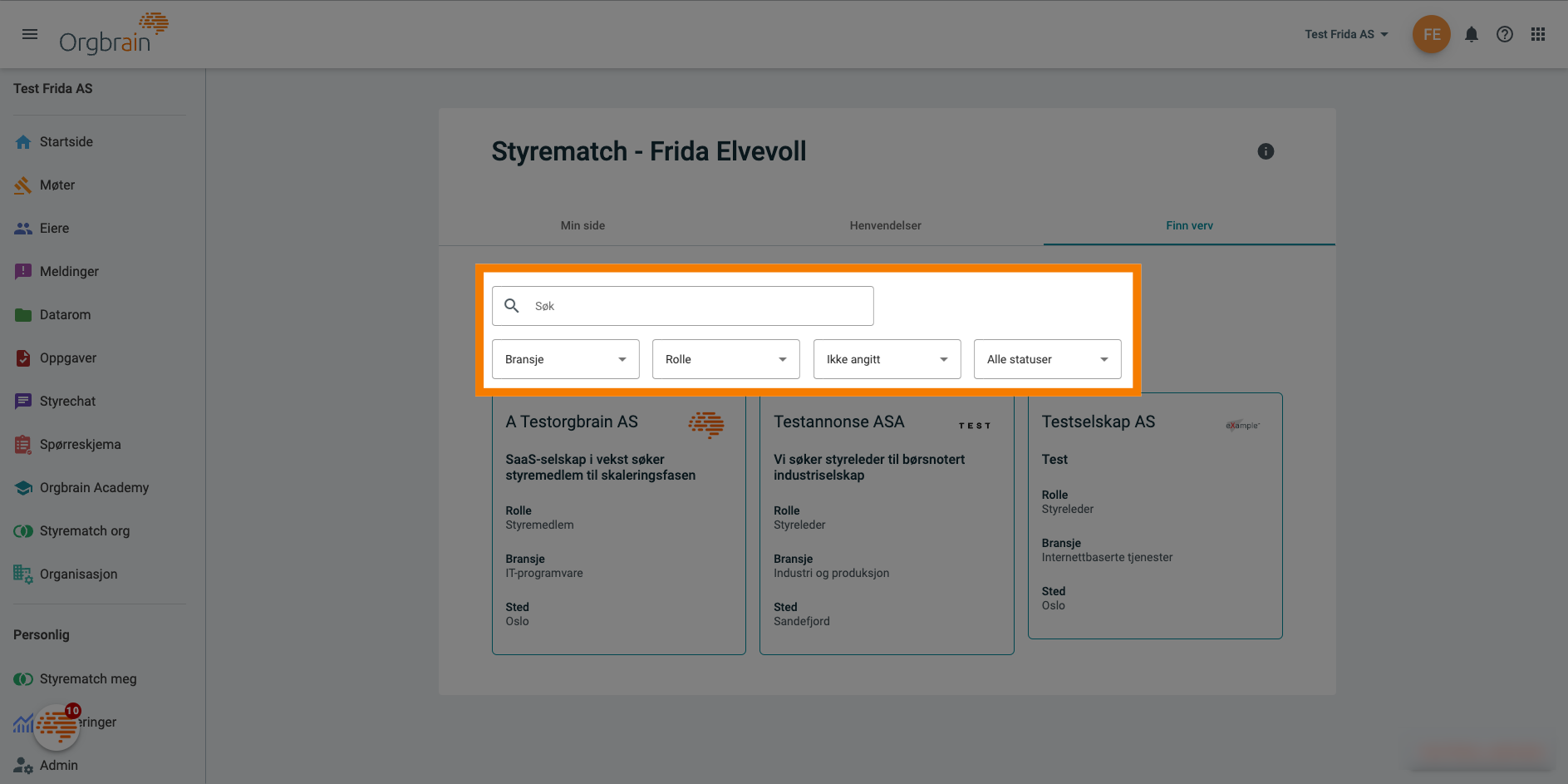Click the Testselskap AS example logo
Viewport: 1568px width, 784px height.
(x=1242, y=425)
